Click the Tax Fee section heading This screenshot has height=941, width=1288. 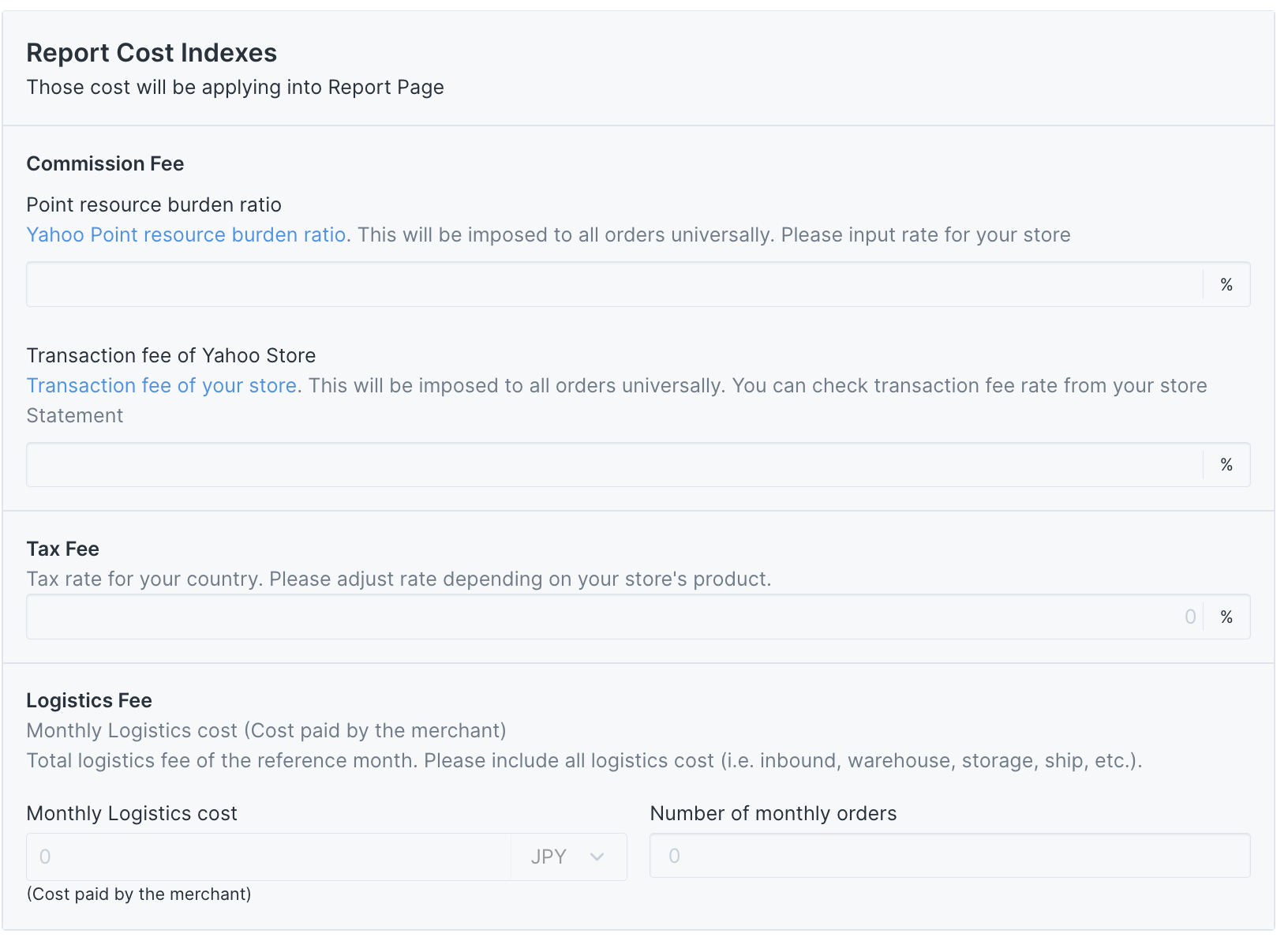click(x=63, y=549)
